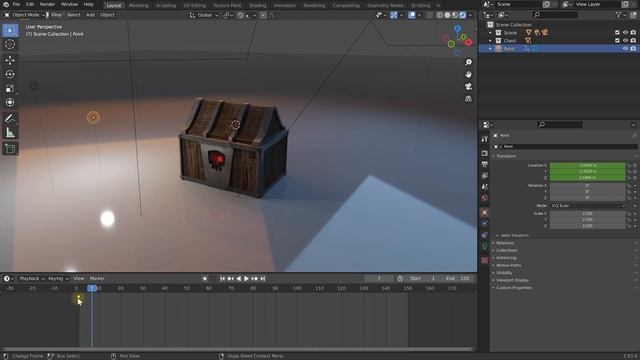Open the Object Mode dropdown
Image resolution: width=640 pixels, height=360 pixels.
coord(25,15)
